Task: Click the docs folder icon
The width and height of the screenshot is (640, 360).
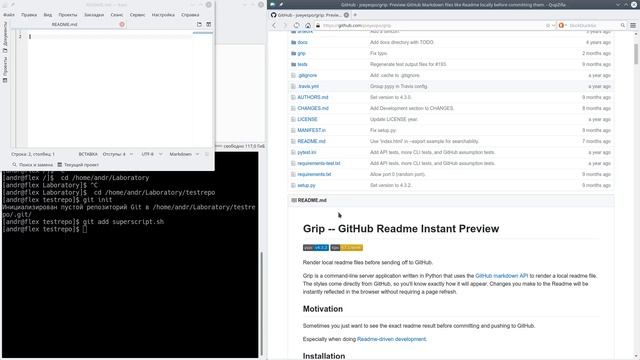Action: pyautogui.click(x=293, y=42)
